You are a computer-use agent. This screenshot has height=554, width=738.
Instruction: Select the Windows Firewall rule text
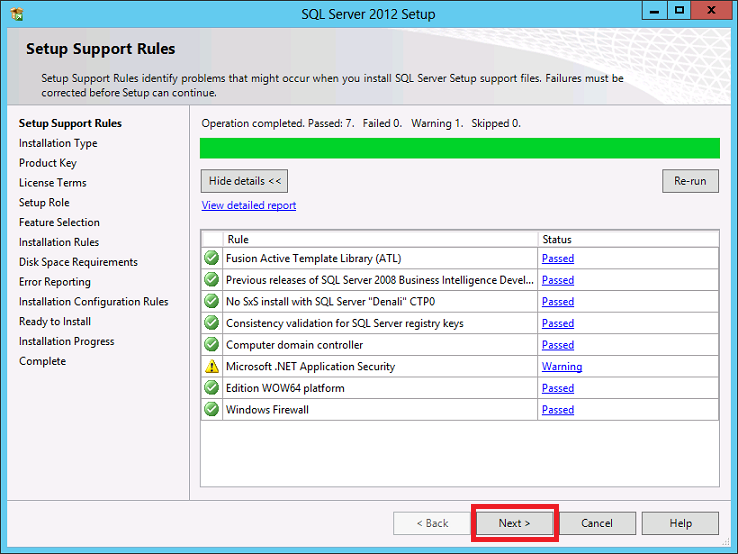tap(267, 410)
